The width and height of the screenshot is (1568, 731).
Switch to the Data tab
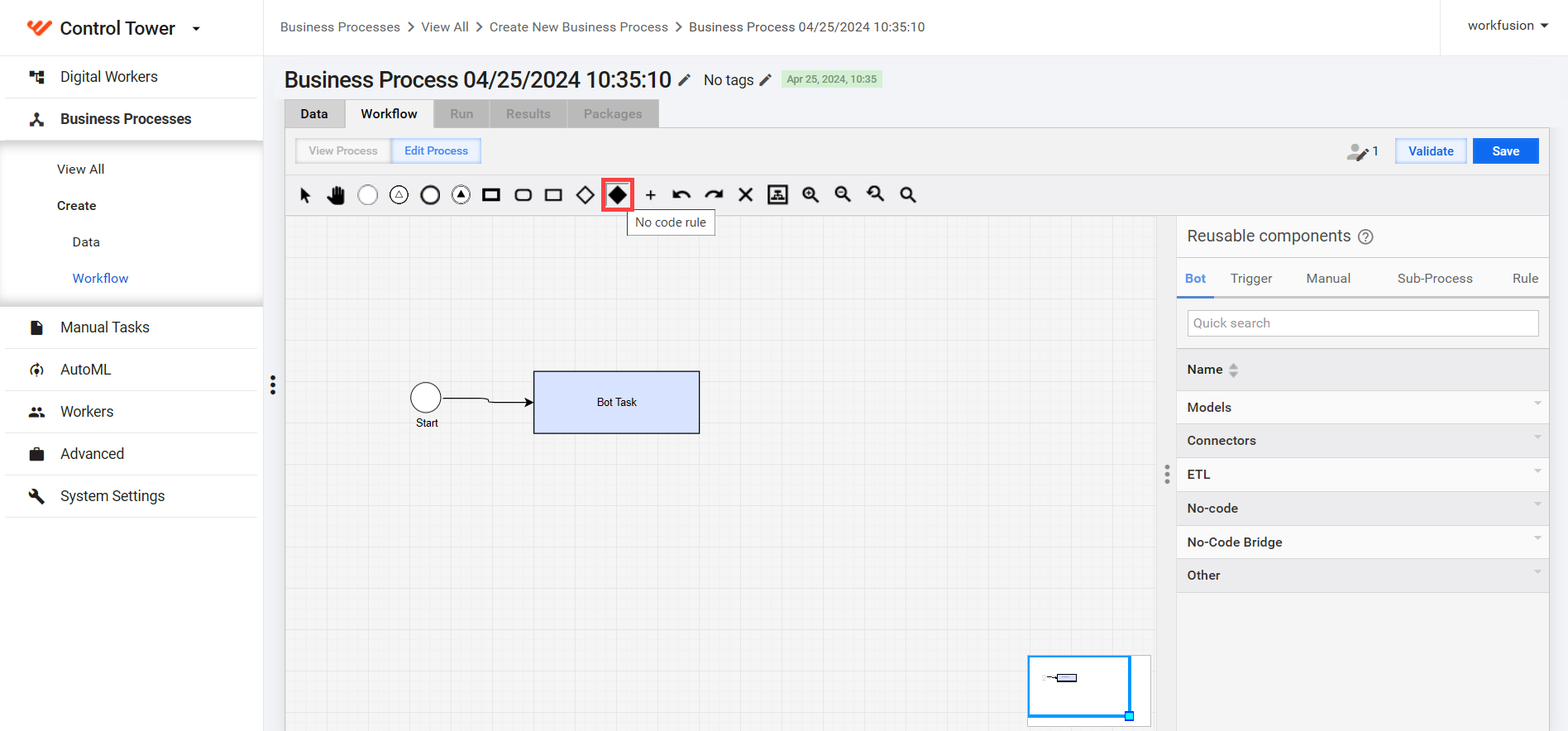click(x=314, y=114)
